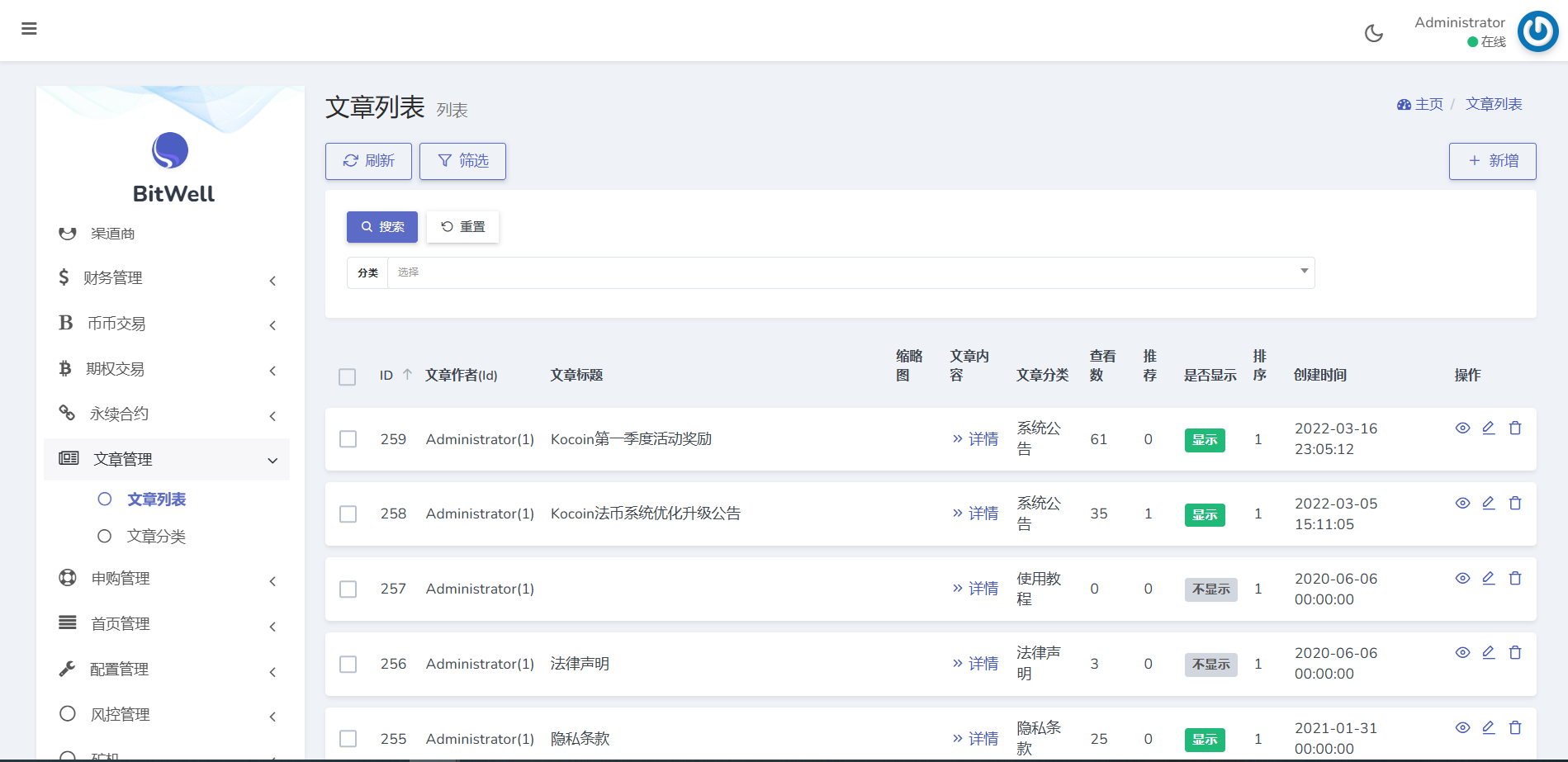
Task: Edit article 256 with pencil icon
Action: [x=1489, y=652]
